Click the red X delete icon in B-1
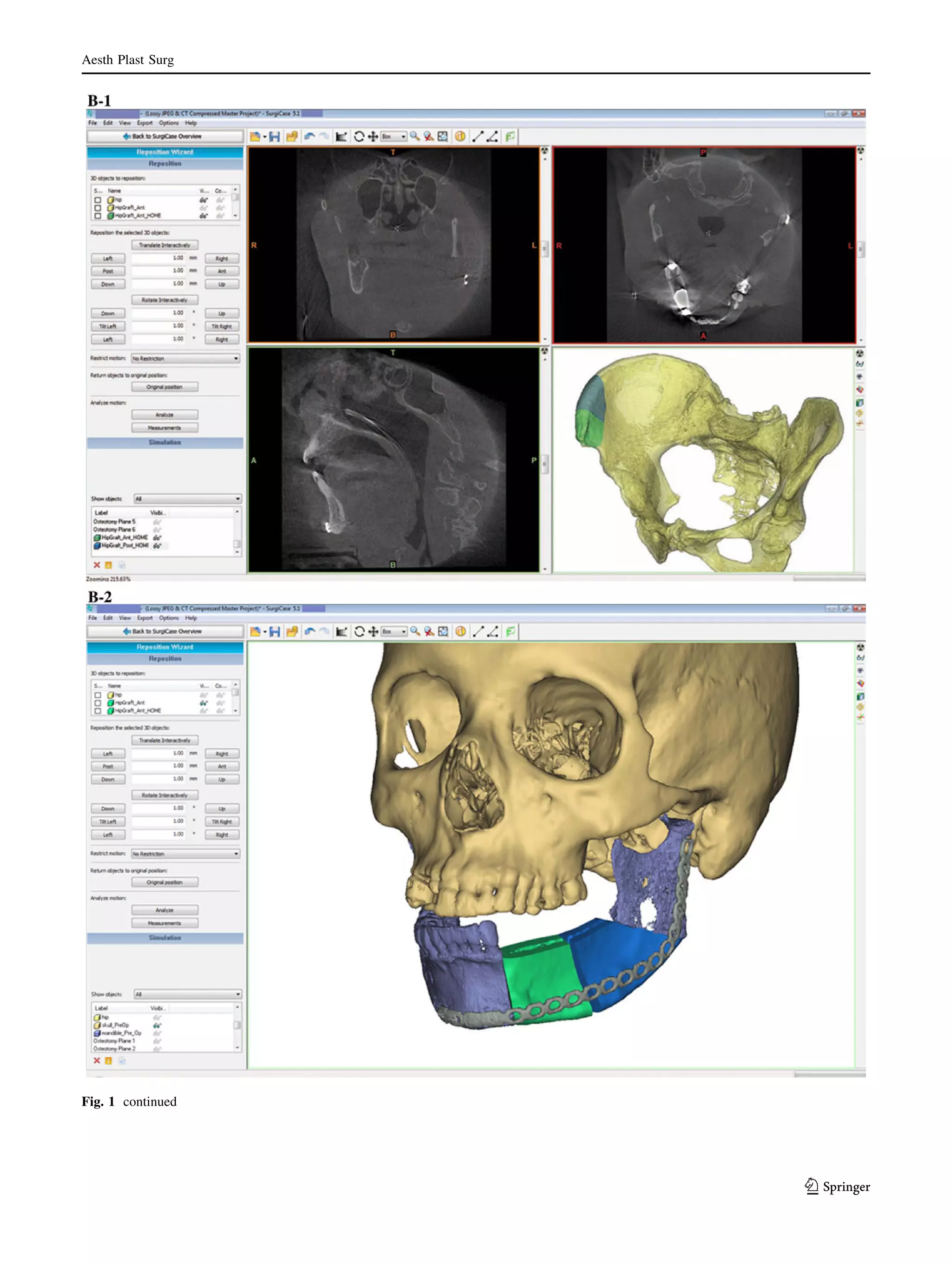This screenshot has height=1265, width=952. [x=97, y=565]
